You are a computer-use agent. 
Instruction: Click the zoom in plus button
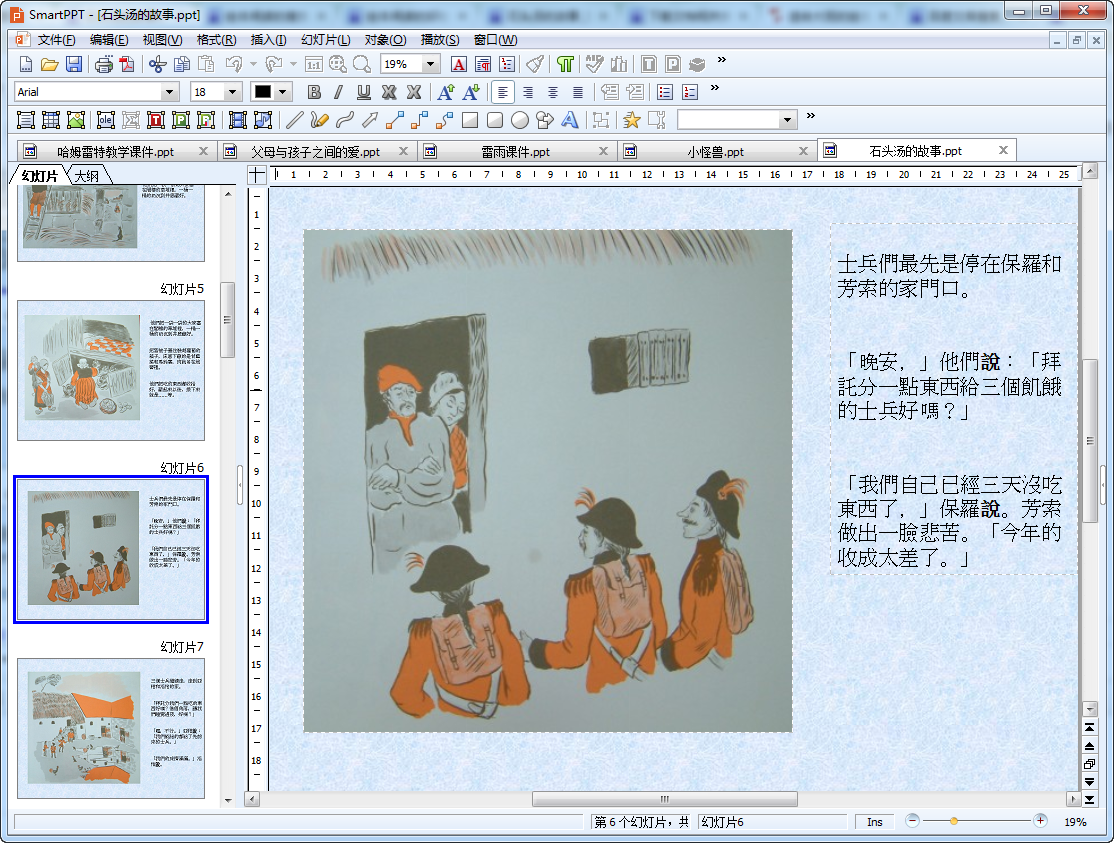(x=1040, y=821)
